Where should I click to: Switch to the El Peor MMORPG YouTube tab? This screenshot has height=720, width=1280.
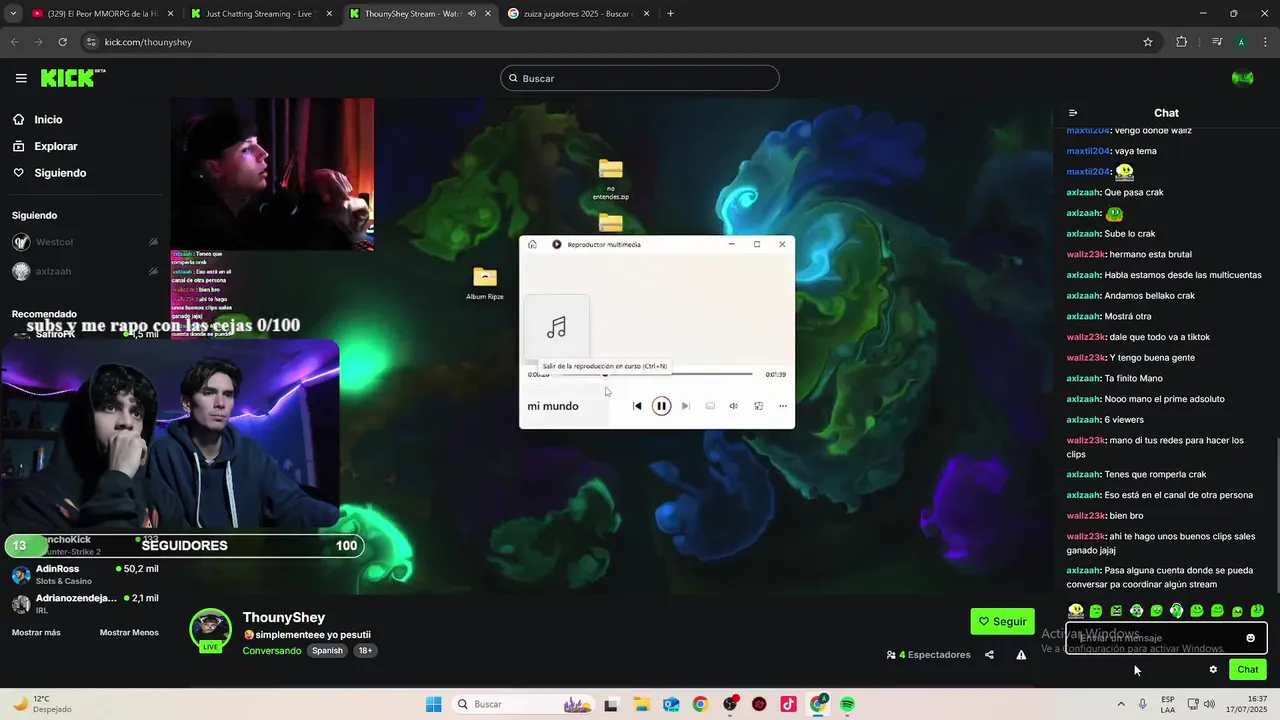pyautogui.click(x=104, y=14)
